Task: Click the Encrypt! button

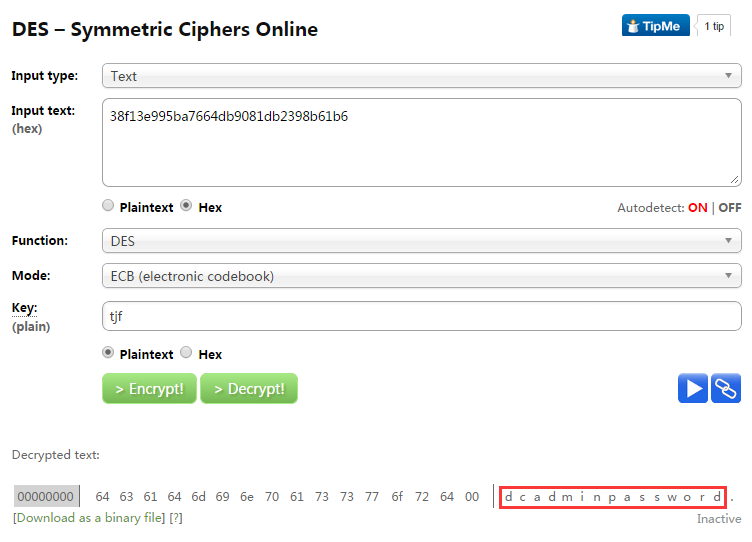Action: pos(149,389)
